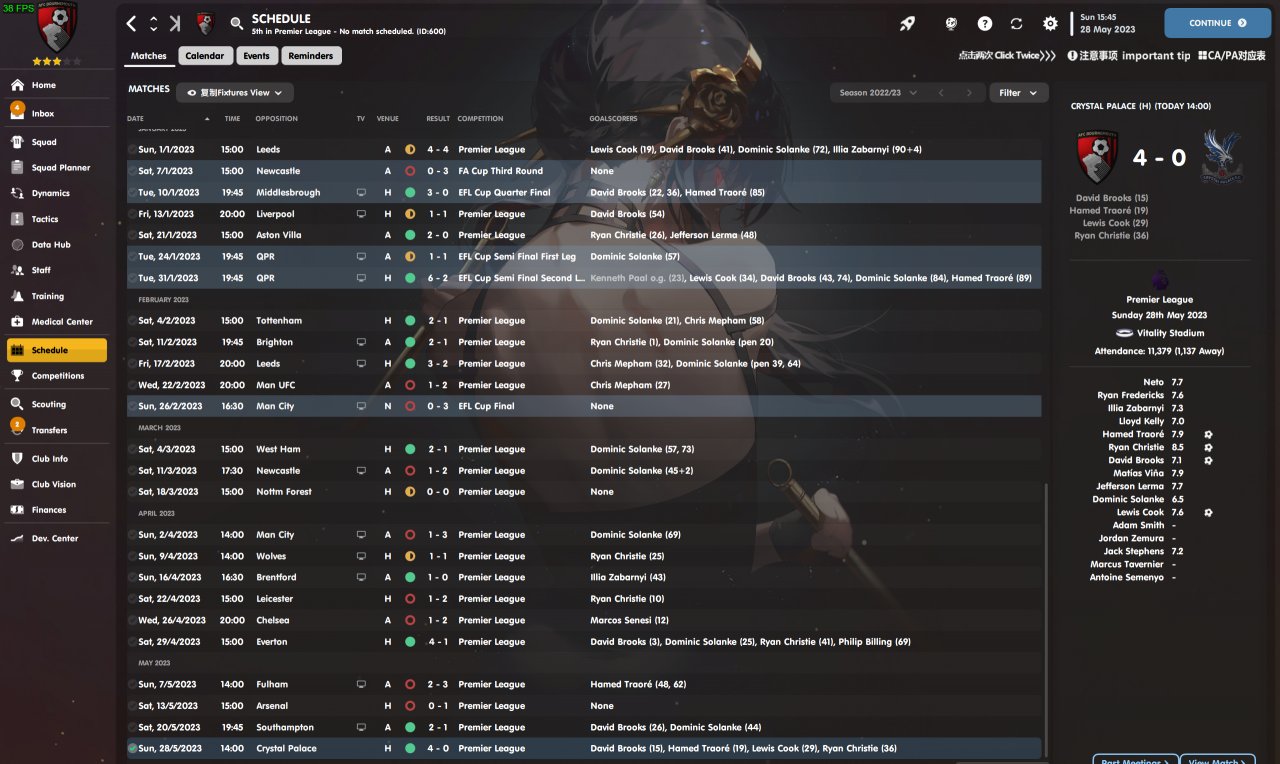Open Training via the cone icon

coord(17,296)
